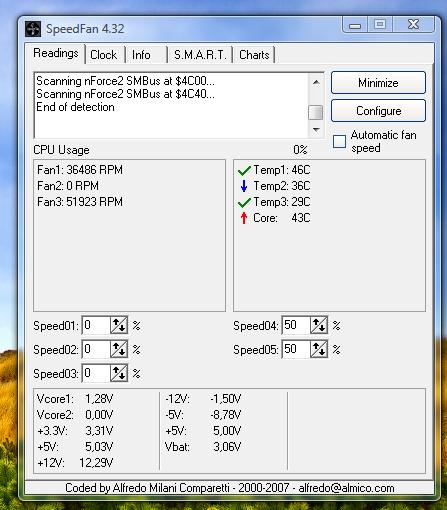Click the SpeedFan fan icon in title bar

click(x=33, y=29)
